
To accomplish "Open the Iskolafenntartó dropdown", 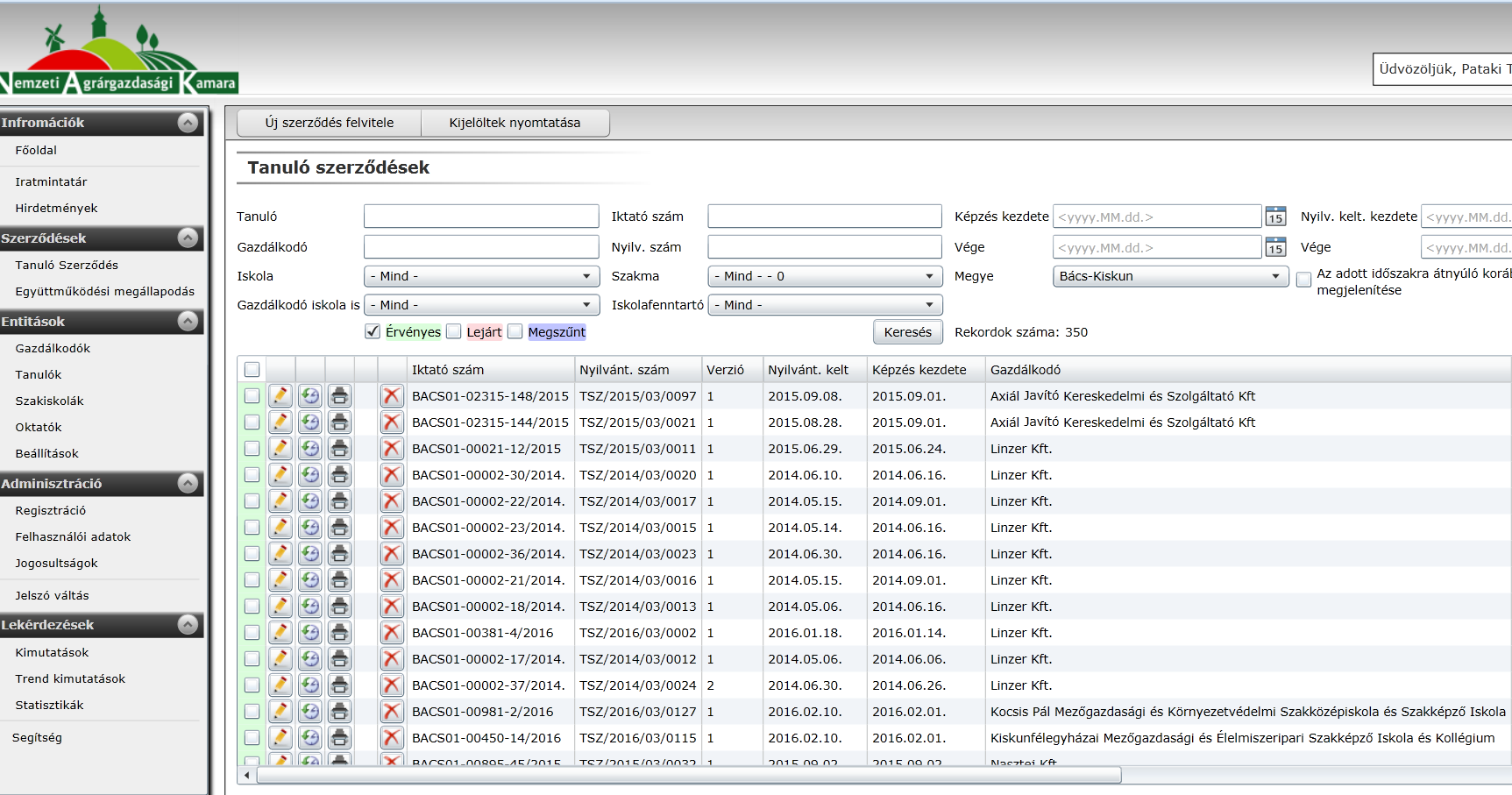I will click(825, 305).
